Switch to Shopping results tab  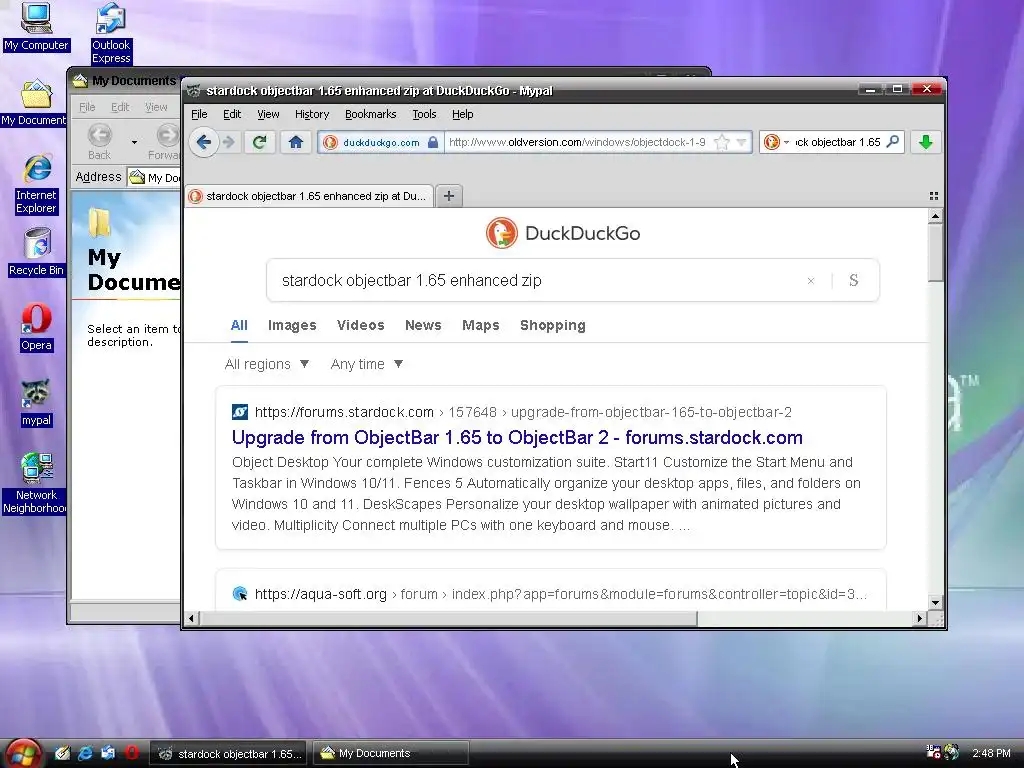pos(552,325)
